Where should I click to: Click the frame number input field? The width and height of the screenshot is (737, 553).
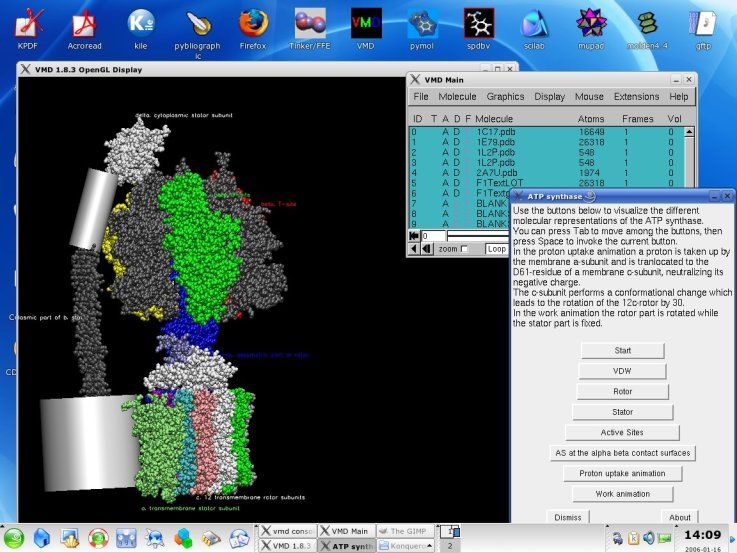coord(432,235)
